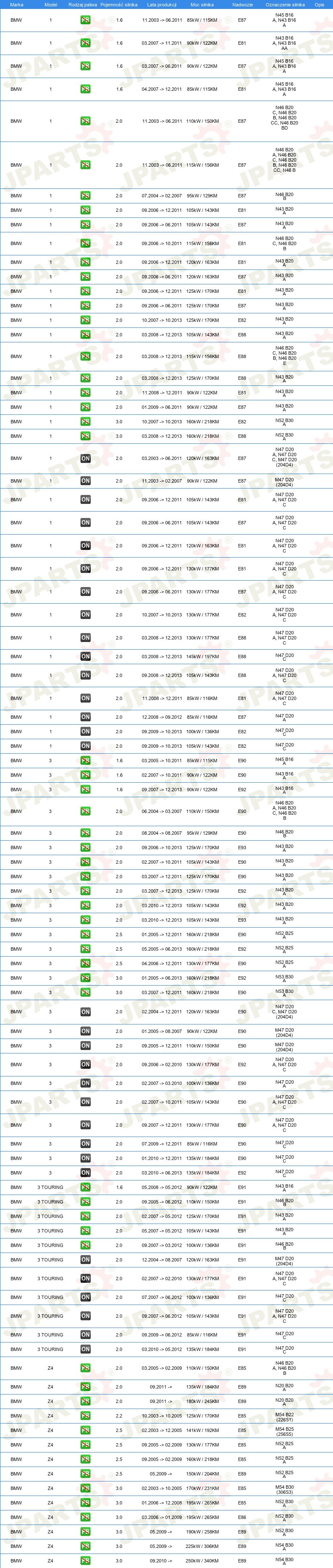This screenshot has height=1568, width=333.
Task: Click diesel ON icon in E82 130kW / 177KM row
Action: coord(85,615)
